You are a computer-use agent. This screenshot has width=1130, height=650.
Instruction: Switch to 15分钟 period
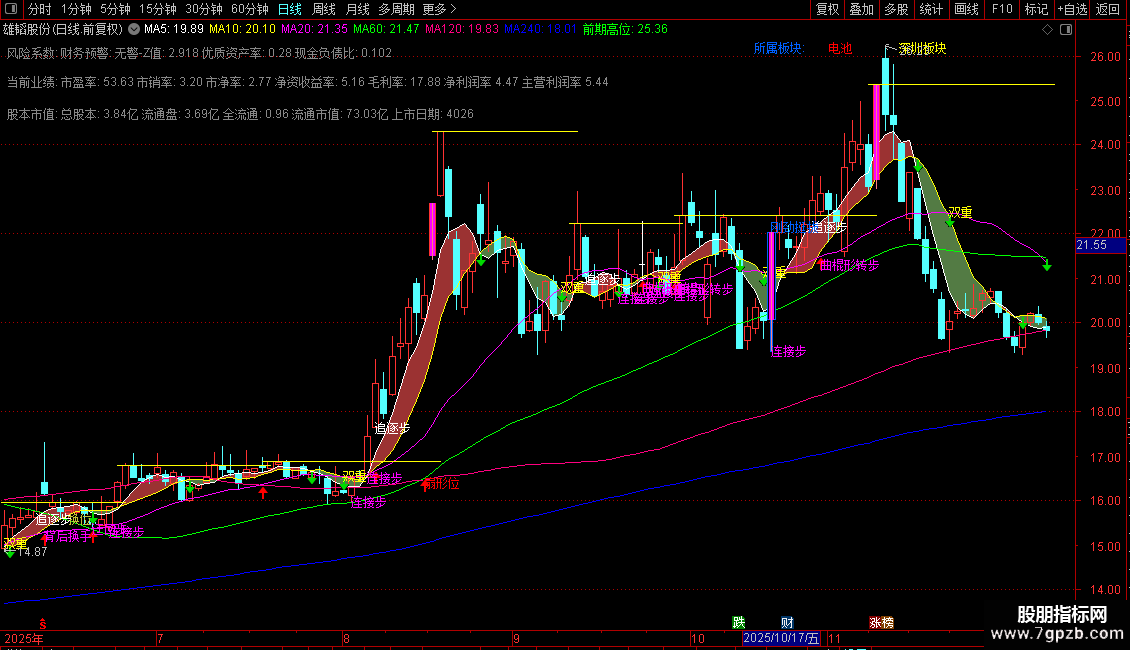pos(158,9)
